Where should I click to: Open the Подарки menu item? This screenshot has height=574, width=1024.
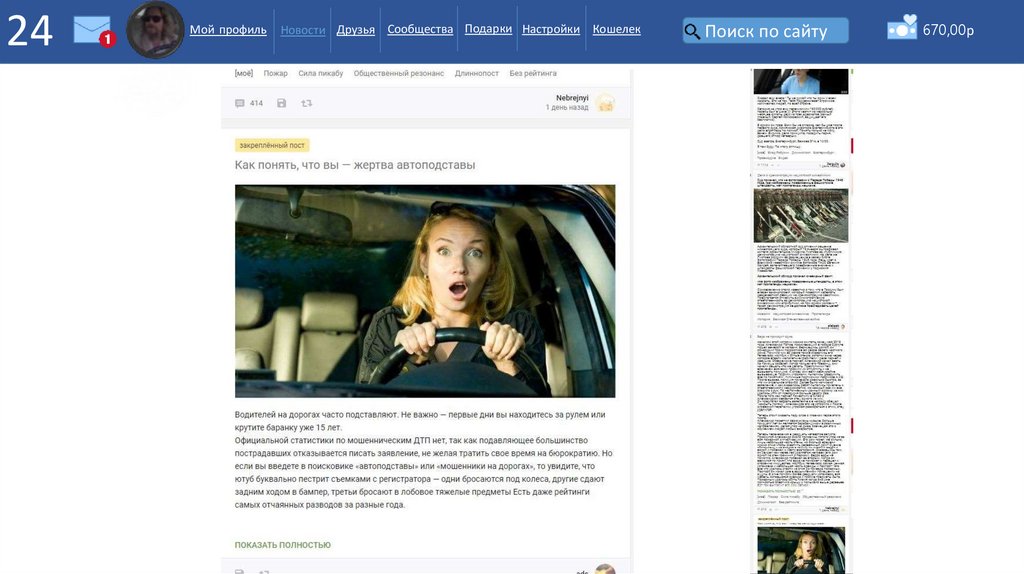tap(488, 30)
